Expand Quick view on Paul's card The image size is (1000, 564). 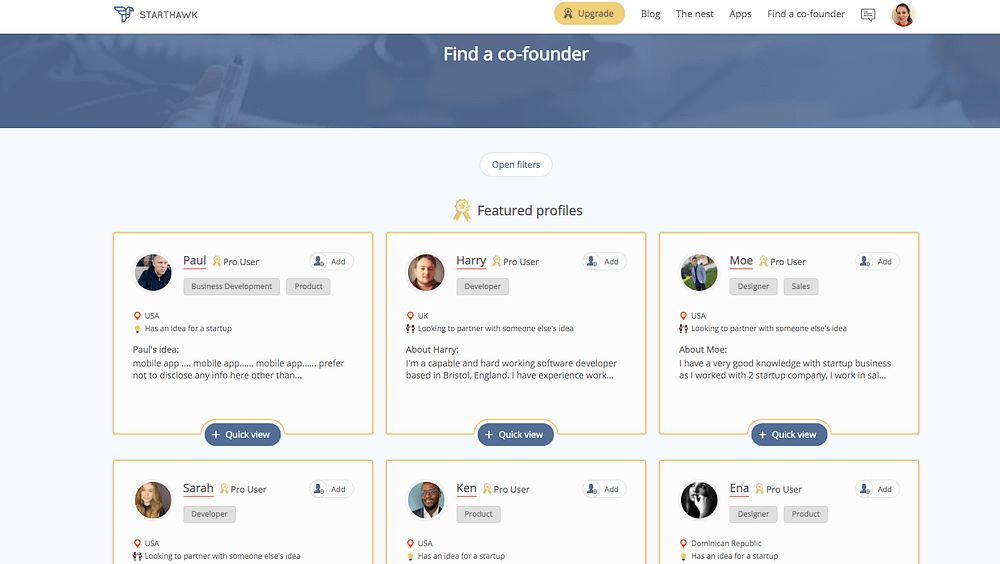click(x=243, y=434)
